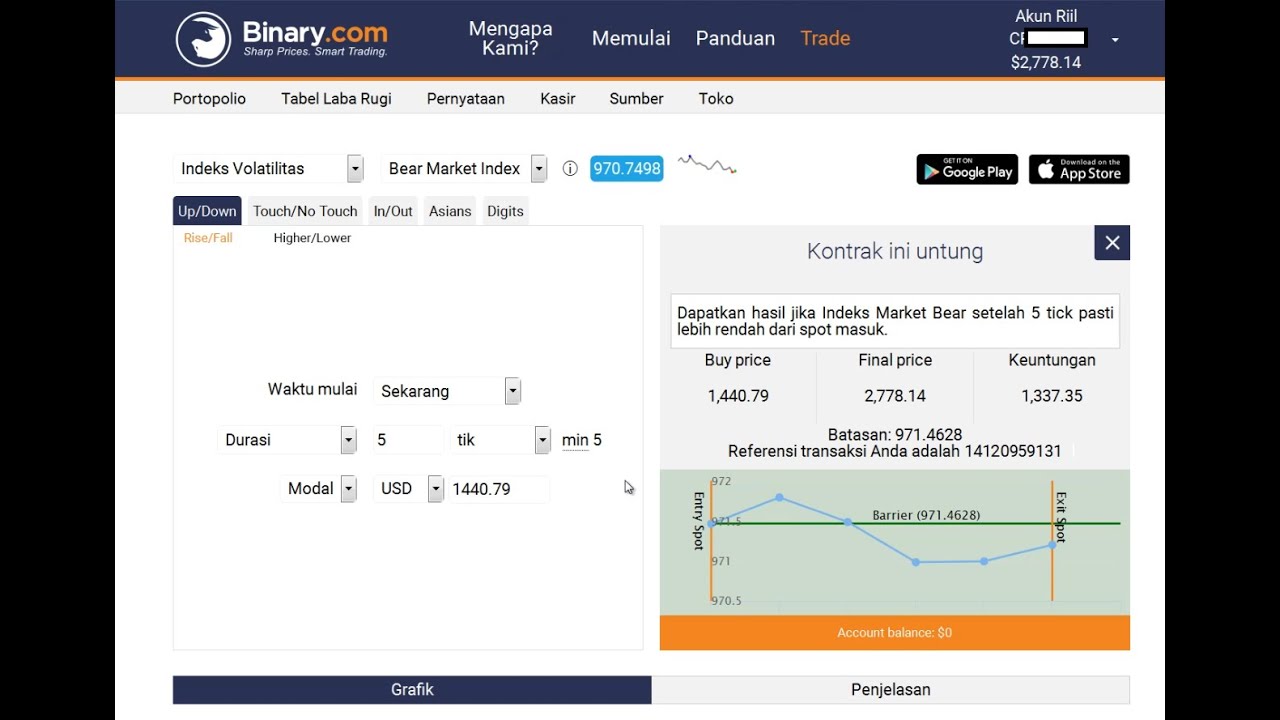Viewport: 1280px width, 720px height.
Task: Select Higher/Lower contract type
Action: (x=312, y=238)
